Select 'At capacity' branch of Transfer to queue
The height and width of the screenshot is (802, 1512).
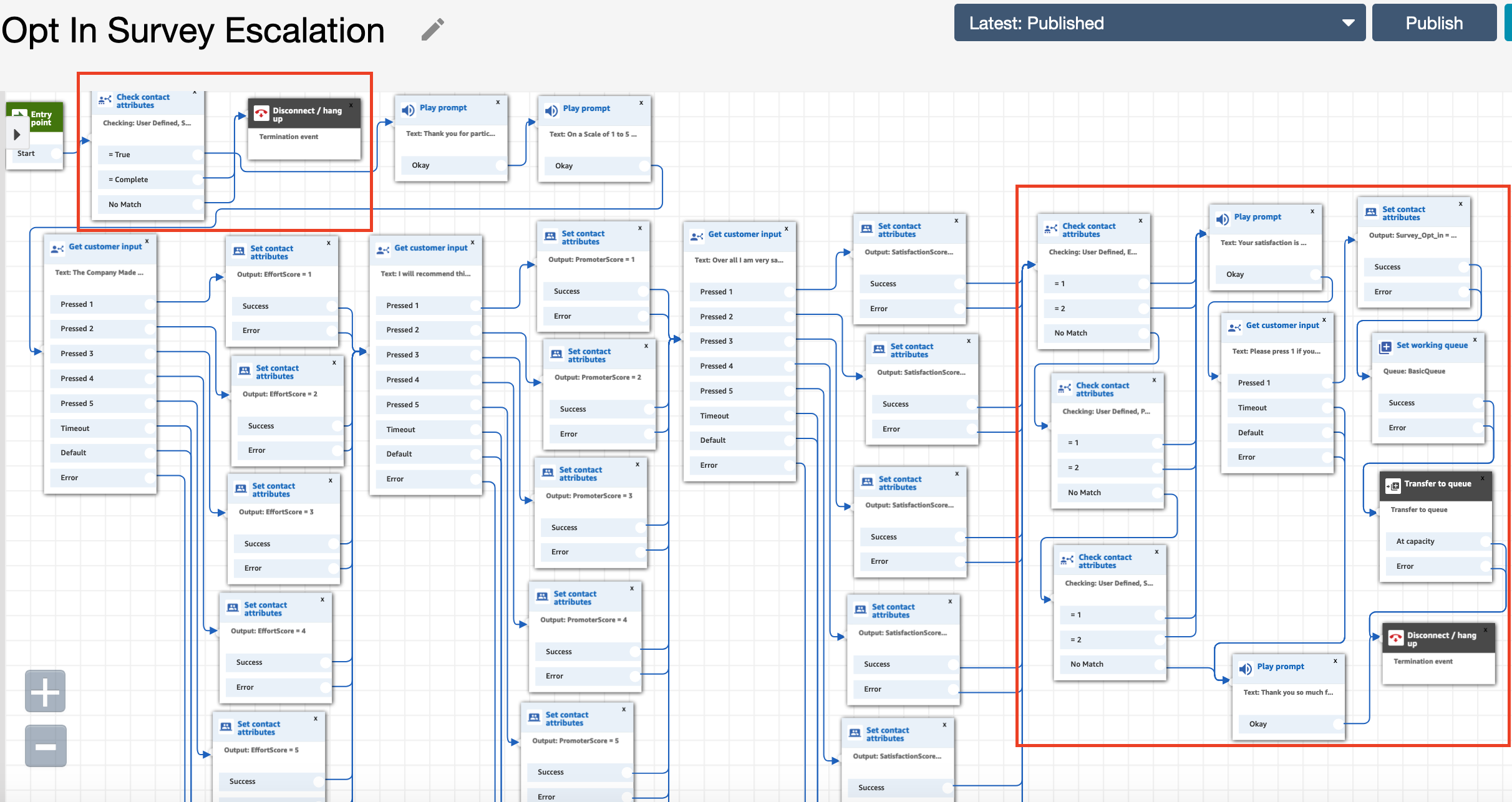click(1415, 541)
